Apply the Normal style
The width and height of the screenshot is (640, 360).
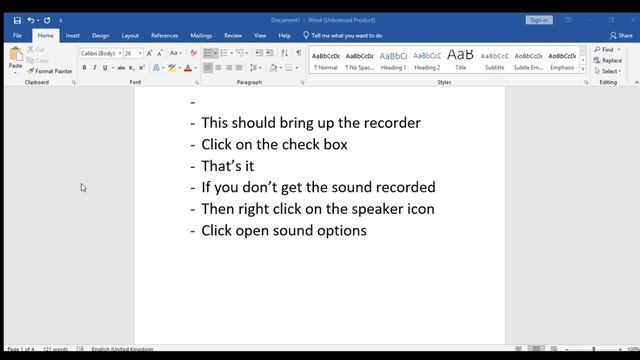click(326, 60)
